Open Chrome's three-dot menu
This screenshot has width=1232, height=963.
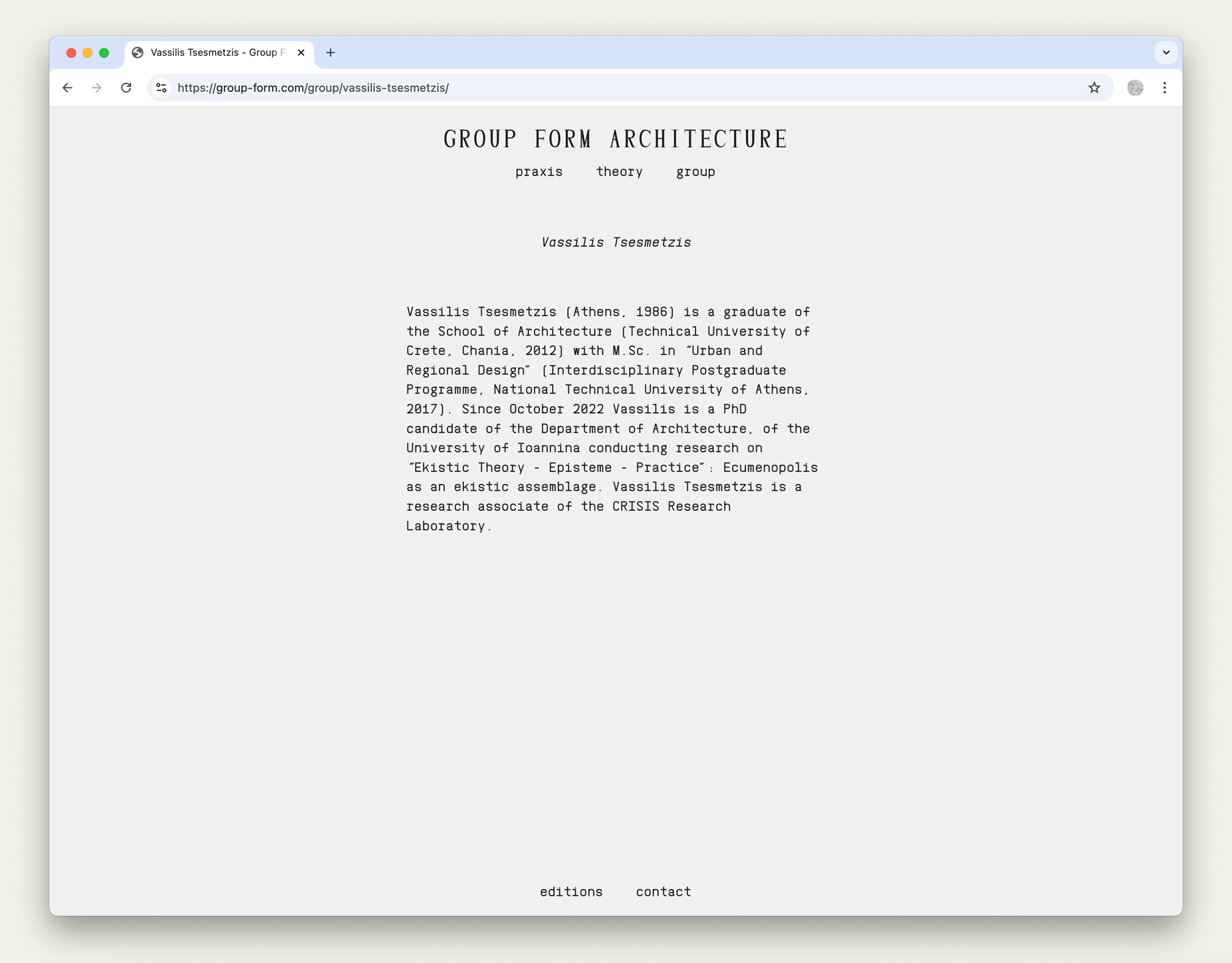click(1165, 88)
